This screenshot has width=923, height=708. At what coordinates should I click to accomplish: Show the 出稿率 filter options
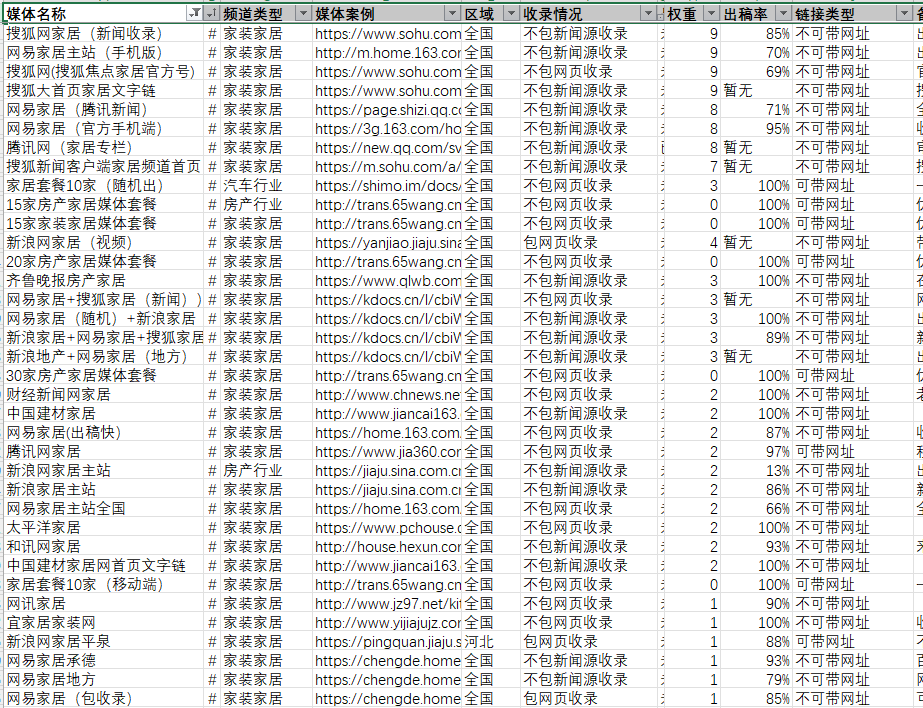pyautogui.click(x=782, y=14)
